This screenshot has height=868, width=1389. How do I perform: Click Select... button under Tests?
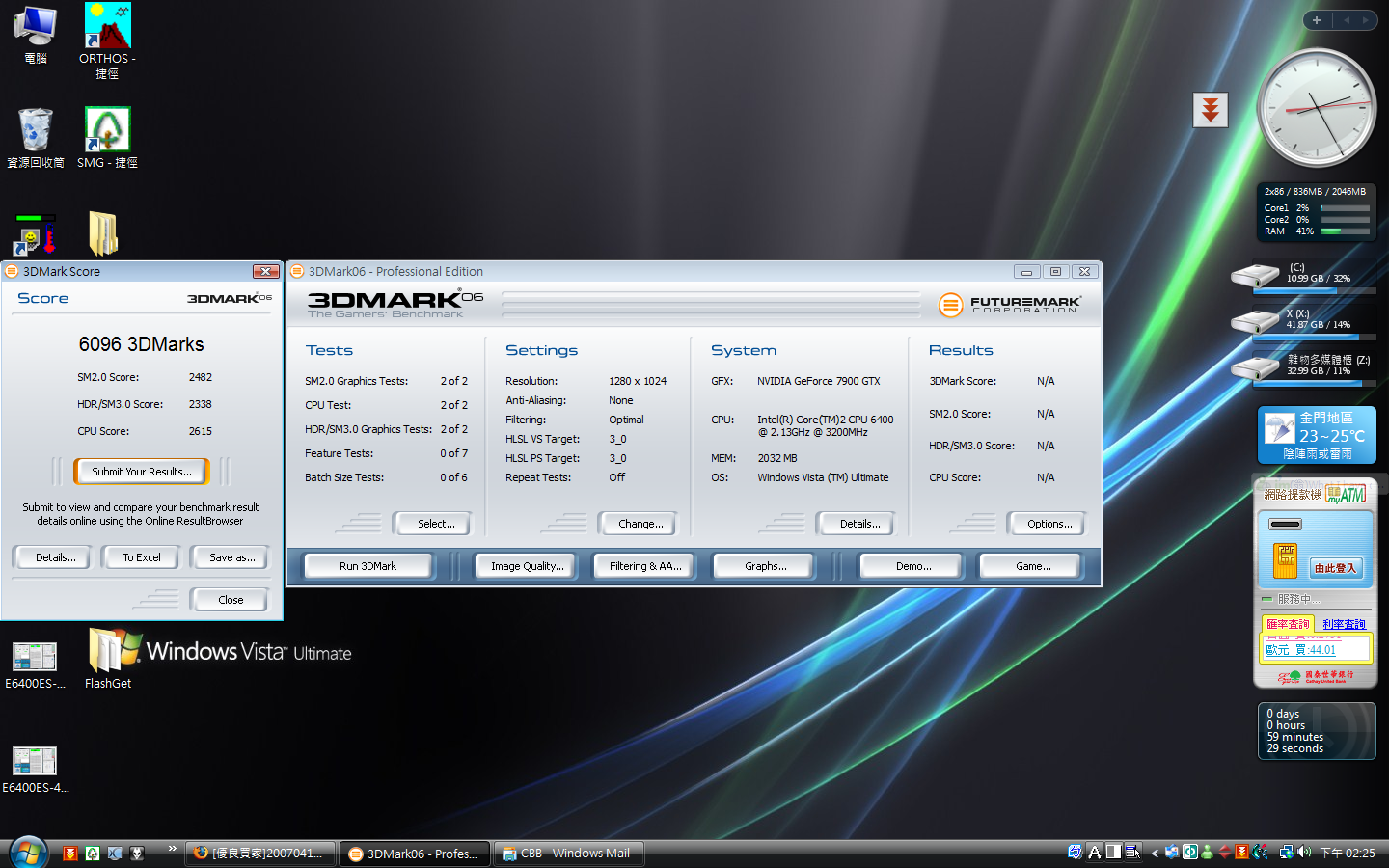tap(435, 524)
